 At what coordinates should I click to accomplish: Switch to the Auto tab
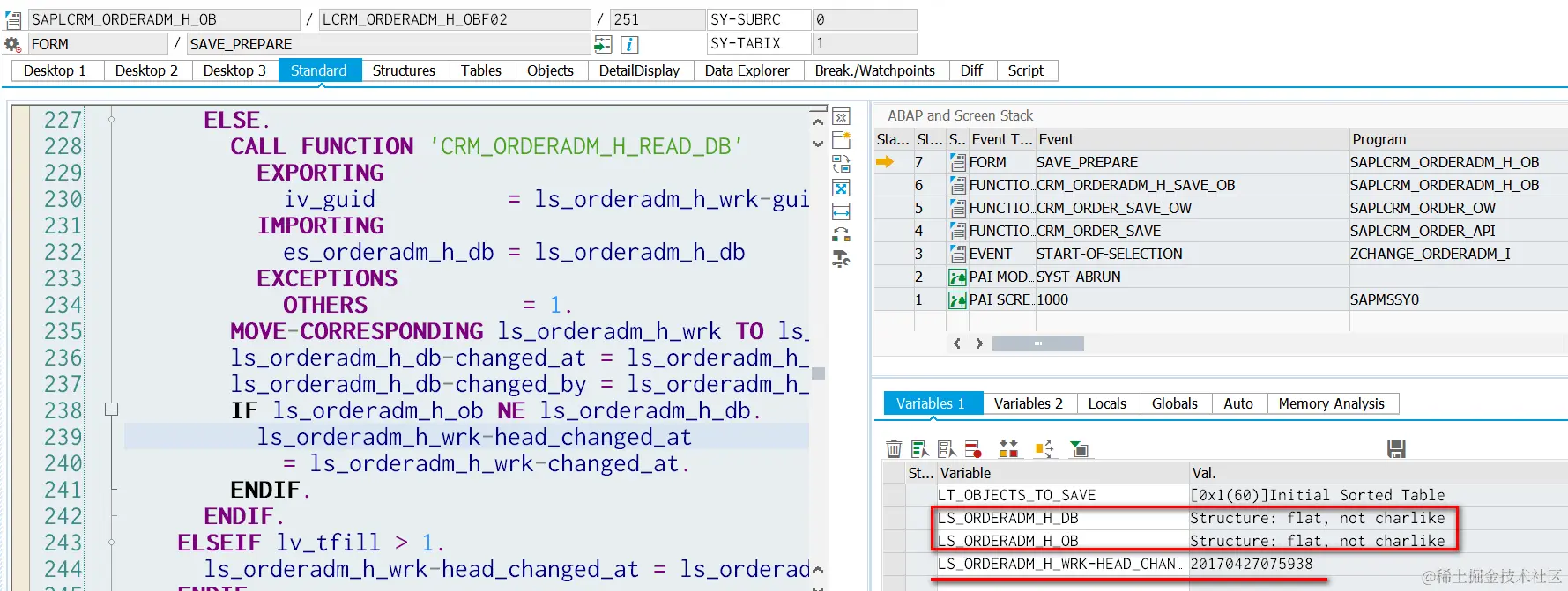pos(1238,403)
